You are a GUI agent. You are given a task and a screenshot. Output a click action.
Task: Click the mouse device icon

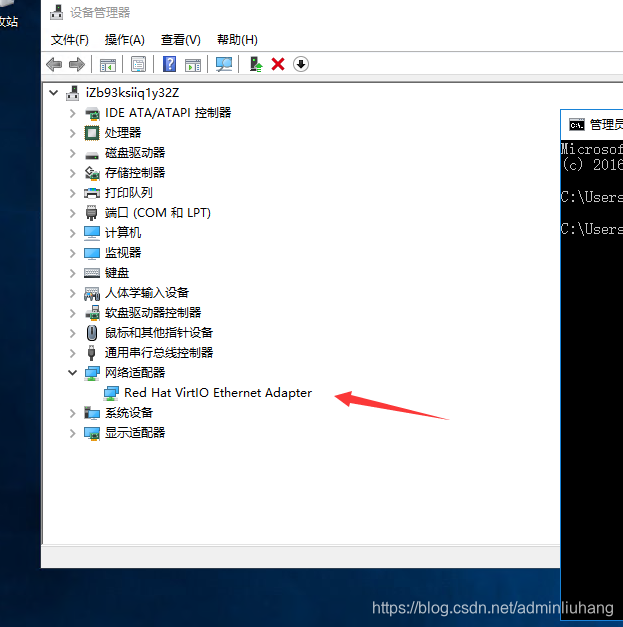pos(92,333)
